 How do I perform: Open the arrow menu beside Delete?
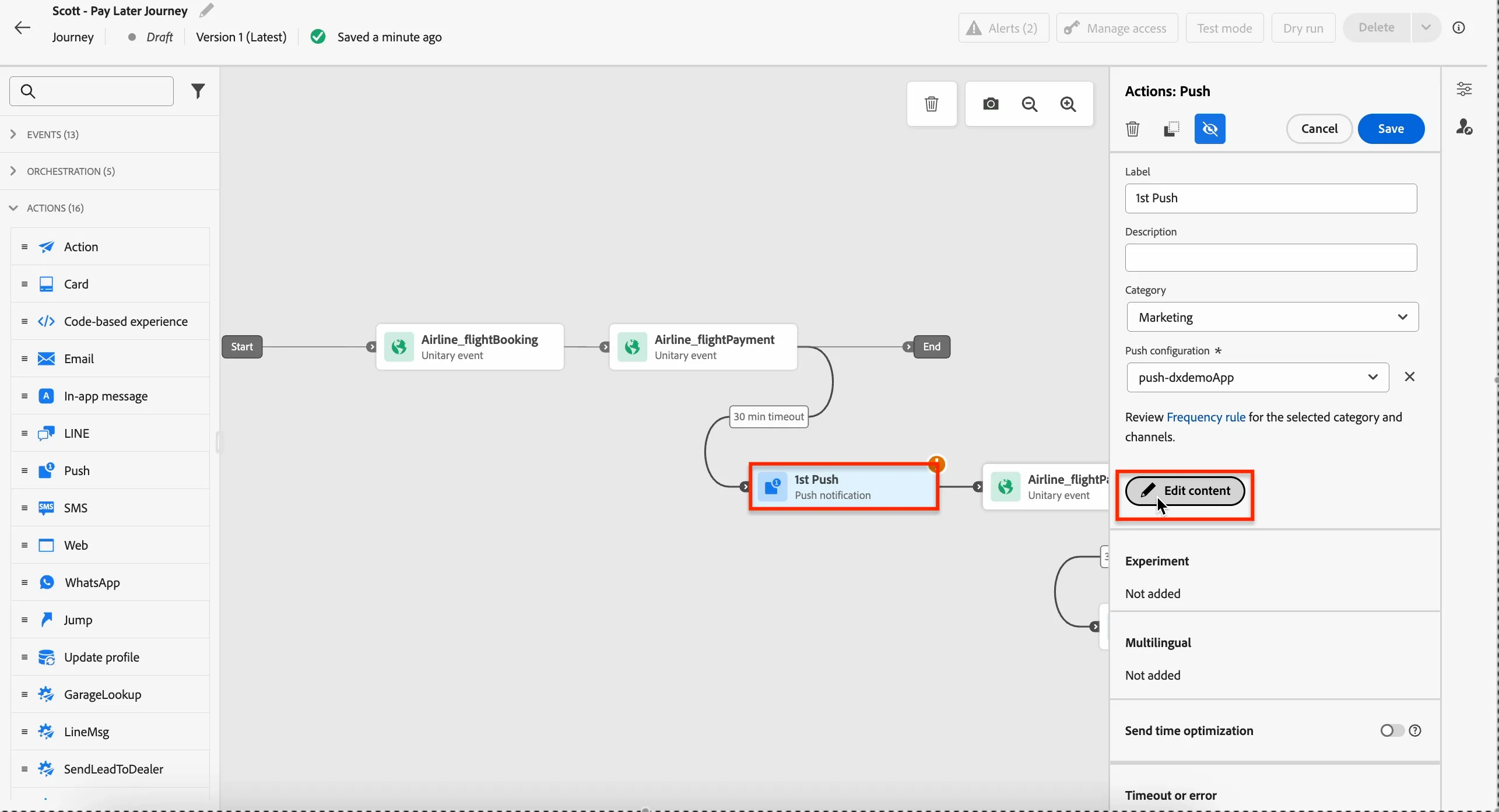(1426, 27)
